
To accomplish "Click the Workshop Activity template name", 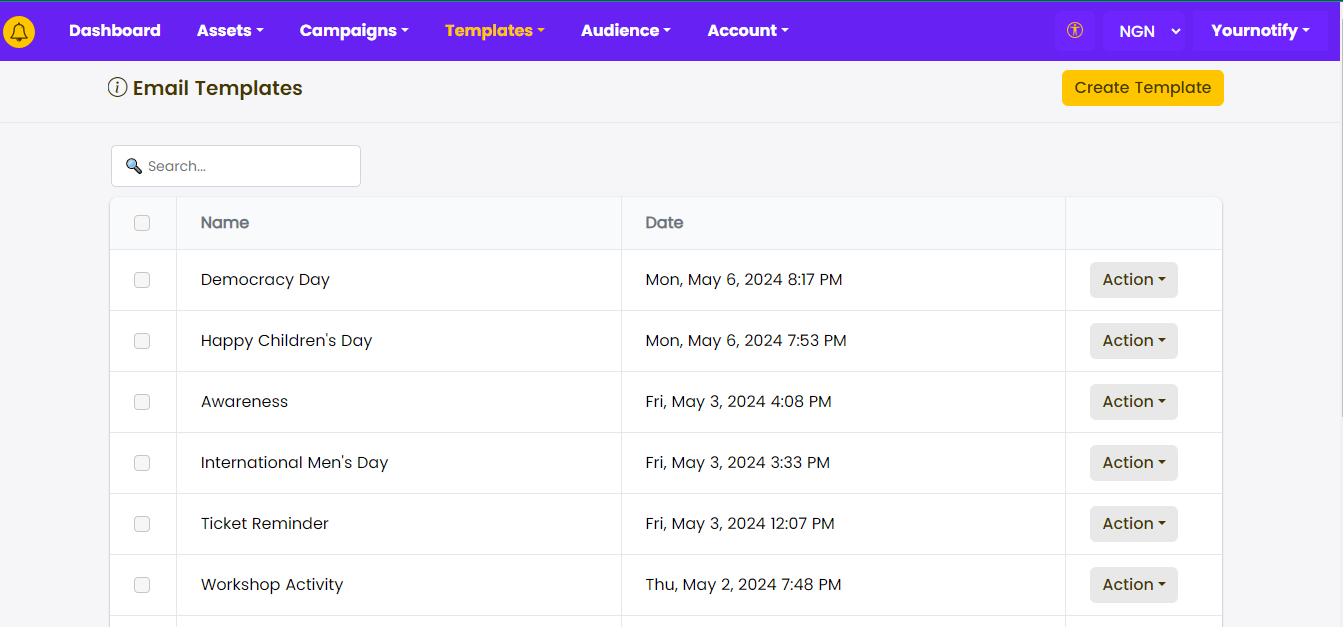I will [272, 585].
